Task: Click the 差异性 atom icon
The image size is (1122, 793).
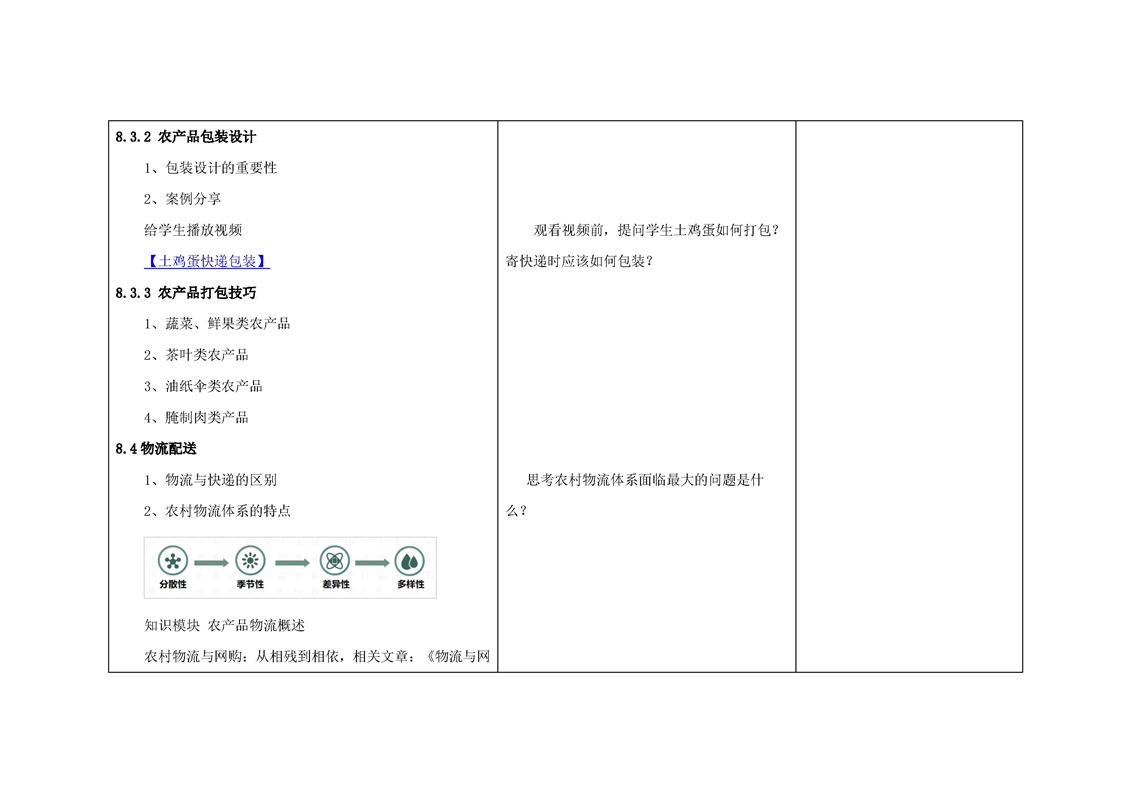Action: tap(334, 561)
